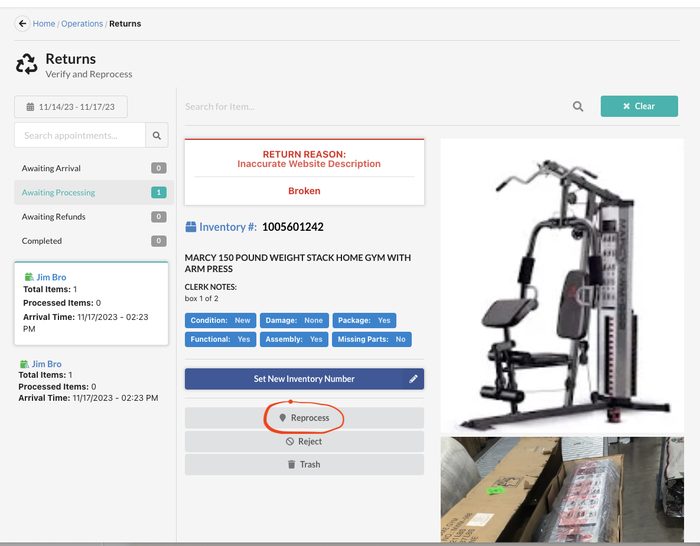Click the Returns recycle icon
Viewport: 700px width, 546px height.
(x=27, y=64)
